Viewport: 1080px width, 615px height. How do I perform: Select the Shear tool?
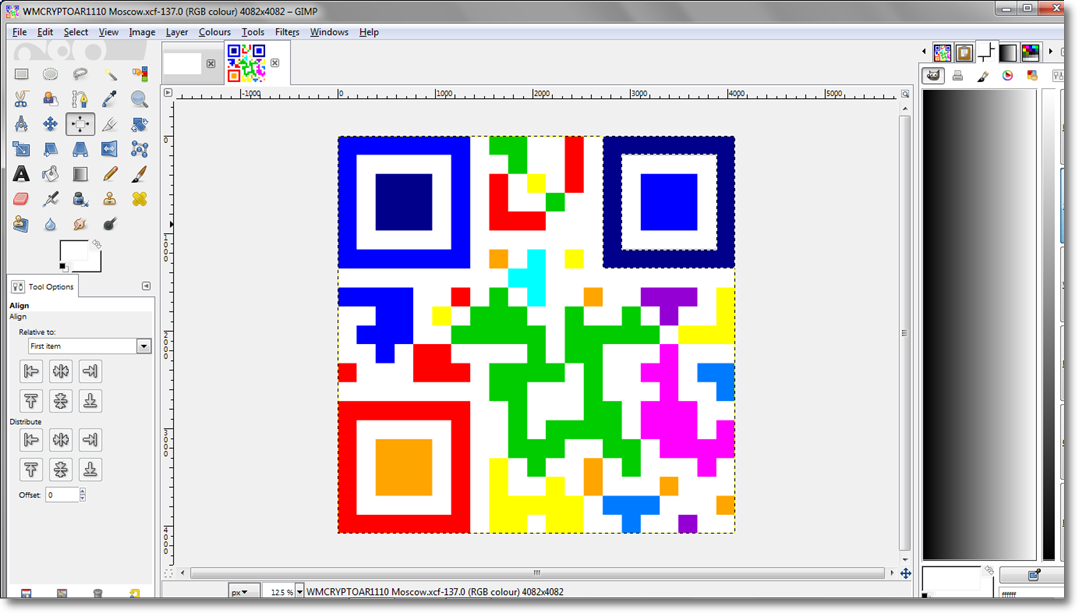50,149
